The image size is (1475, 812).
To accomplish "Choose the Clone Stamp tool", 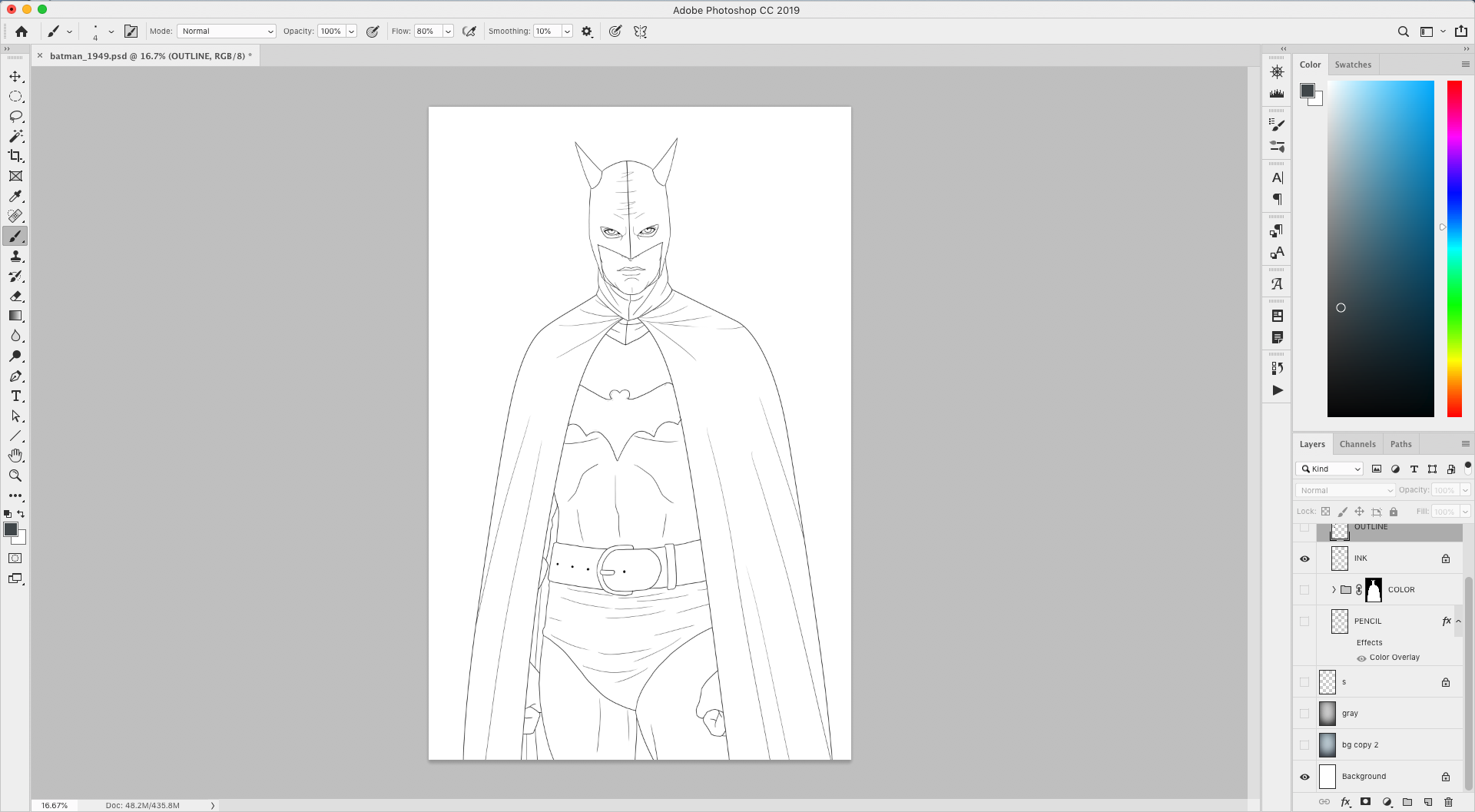I will click(x=15, y=257).
